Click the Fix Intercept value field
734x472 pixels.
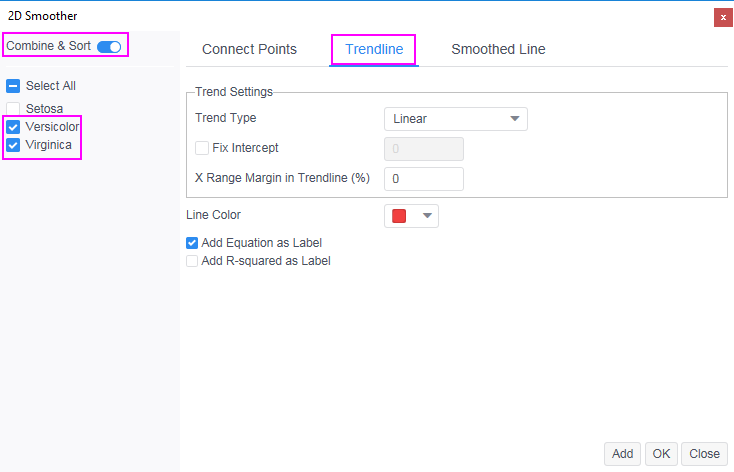pyautogui.click(x=424, y=149)
